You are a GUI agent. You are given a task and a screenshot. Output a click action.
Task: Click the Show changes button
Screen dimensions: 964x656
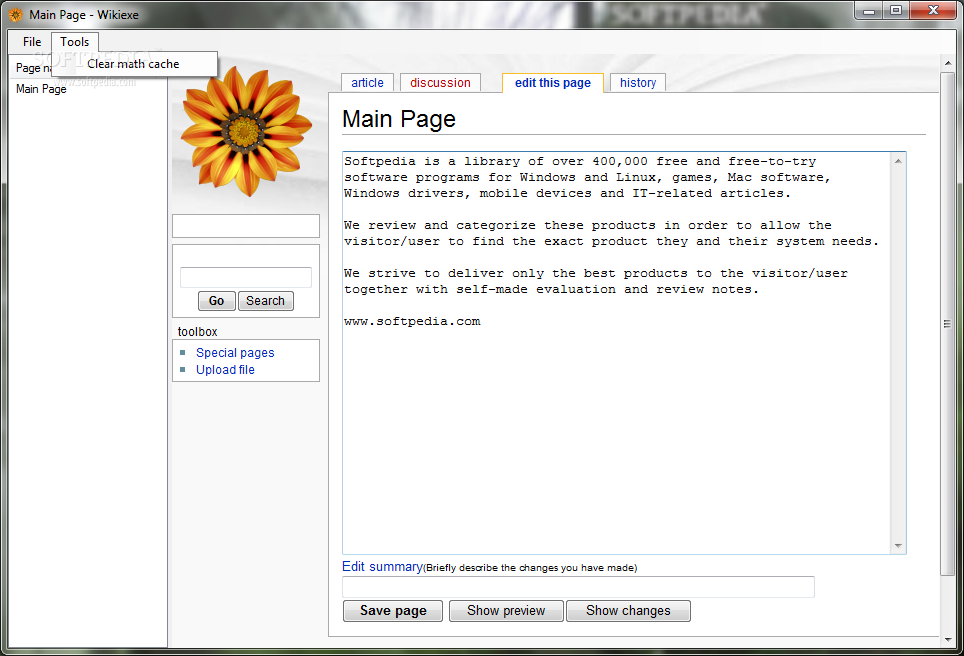(x=628, y=611)
